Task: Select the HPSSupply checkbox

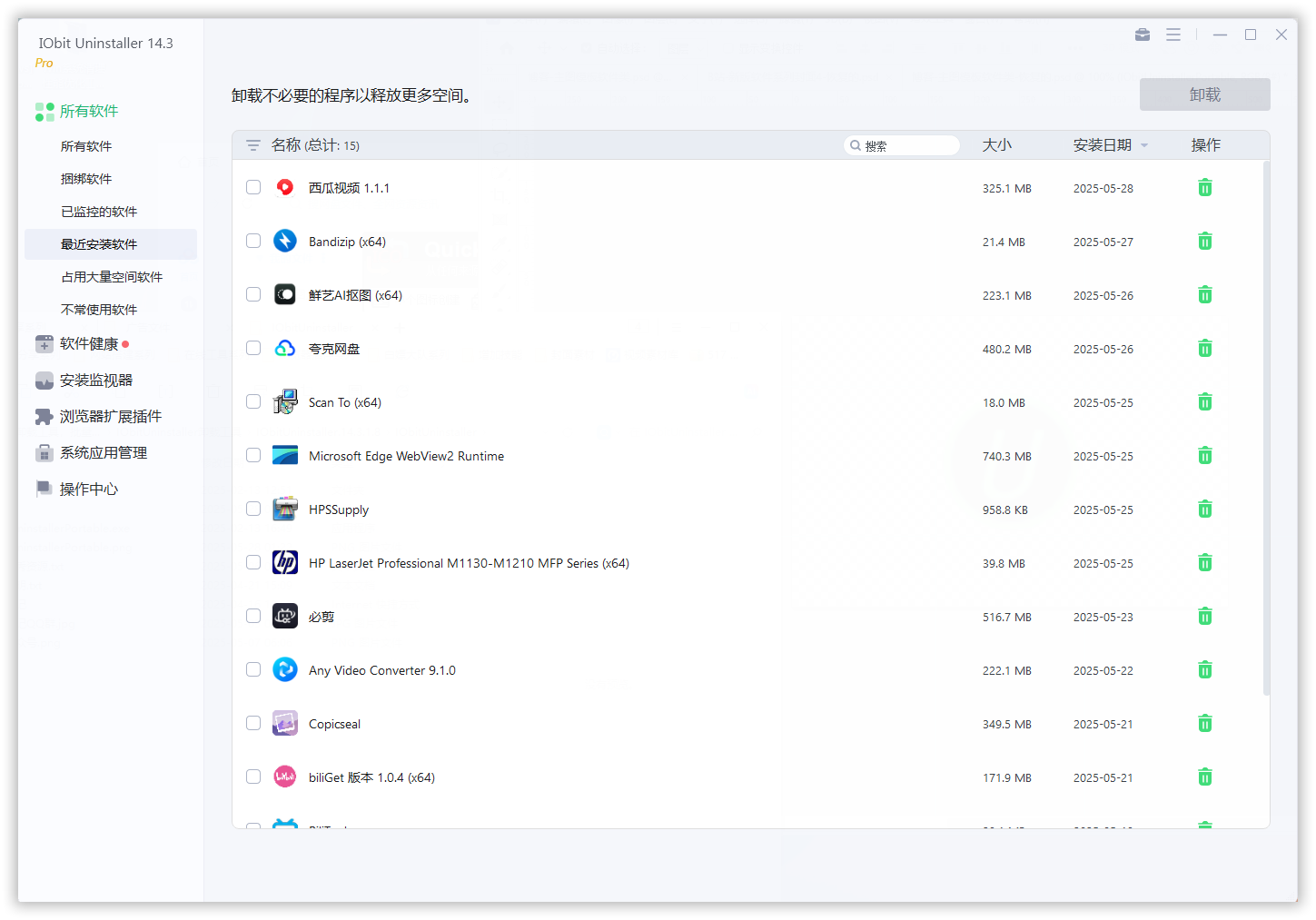Action: (253, 509)
